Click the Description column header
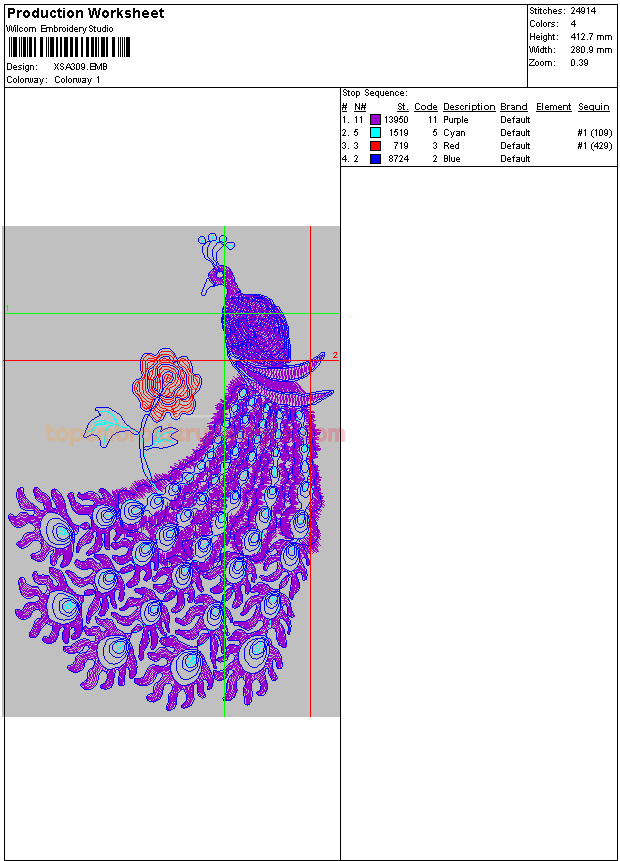 [x=469, y=107]
